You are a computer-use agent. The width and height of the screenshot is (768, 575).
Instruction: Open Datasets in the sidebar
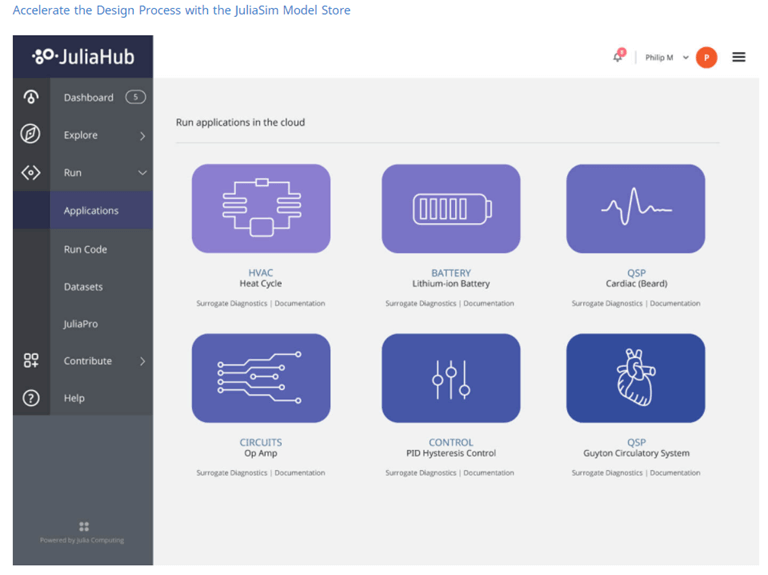pyautogui.click(x=83, y=287)
